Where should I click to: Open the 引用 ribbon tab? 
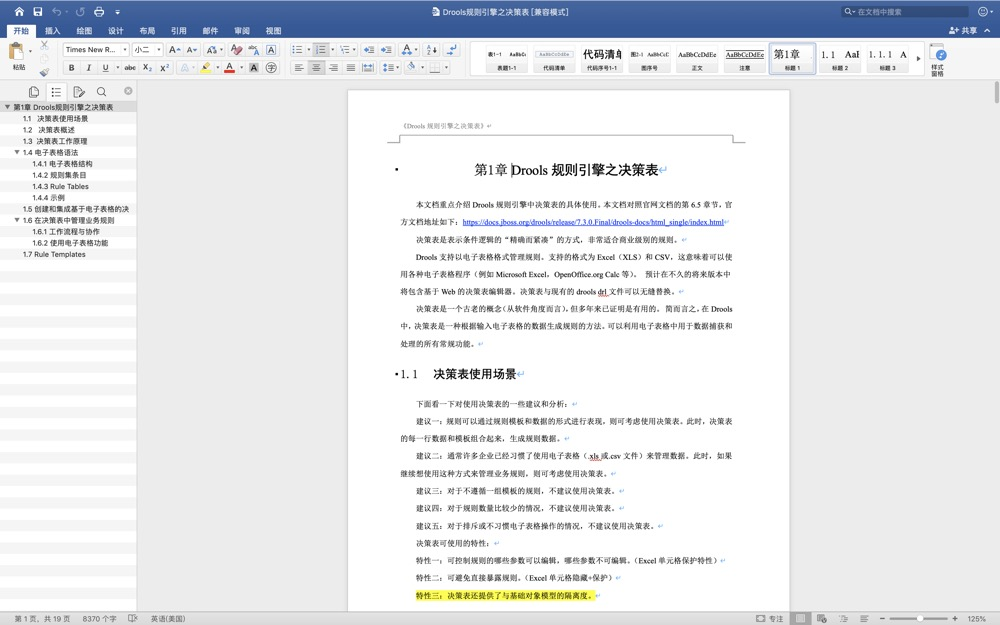tap(179, 31)
